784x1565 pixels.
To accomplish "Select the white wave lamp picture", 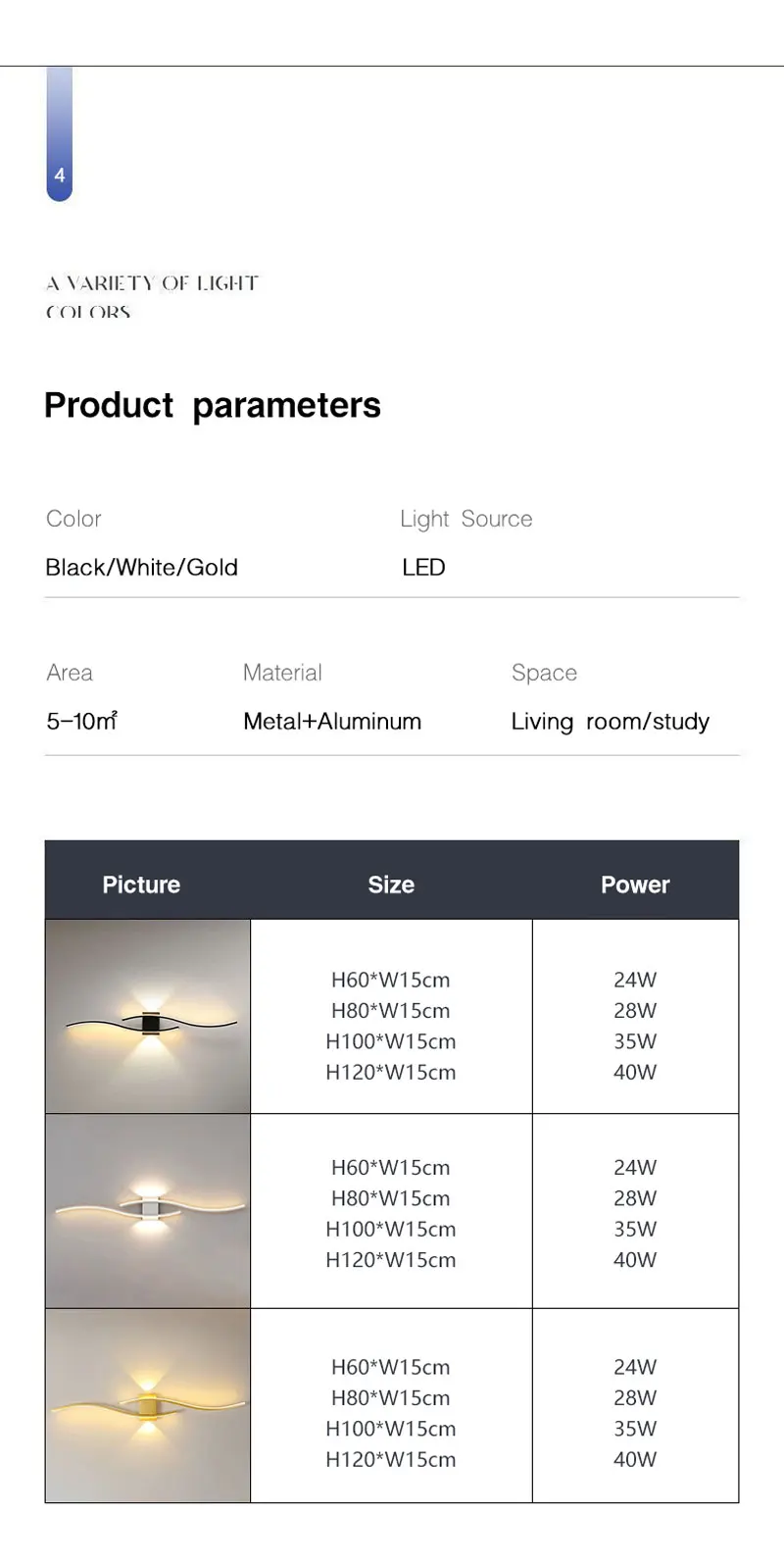I will (x=148, y=1211).
